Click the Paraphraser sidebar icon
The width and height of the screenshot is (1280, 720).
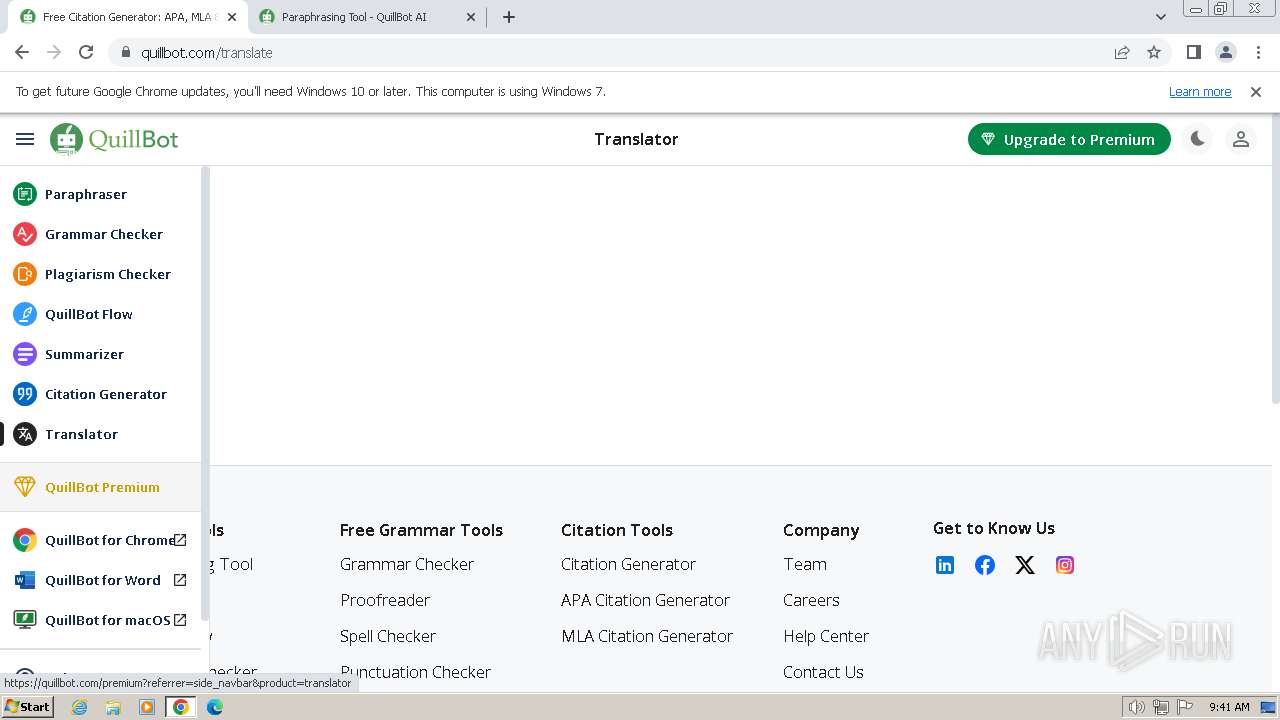click(x=25, y=194)
